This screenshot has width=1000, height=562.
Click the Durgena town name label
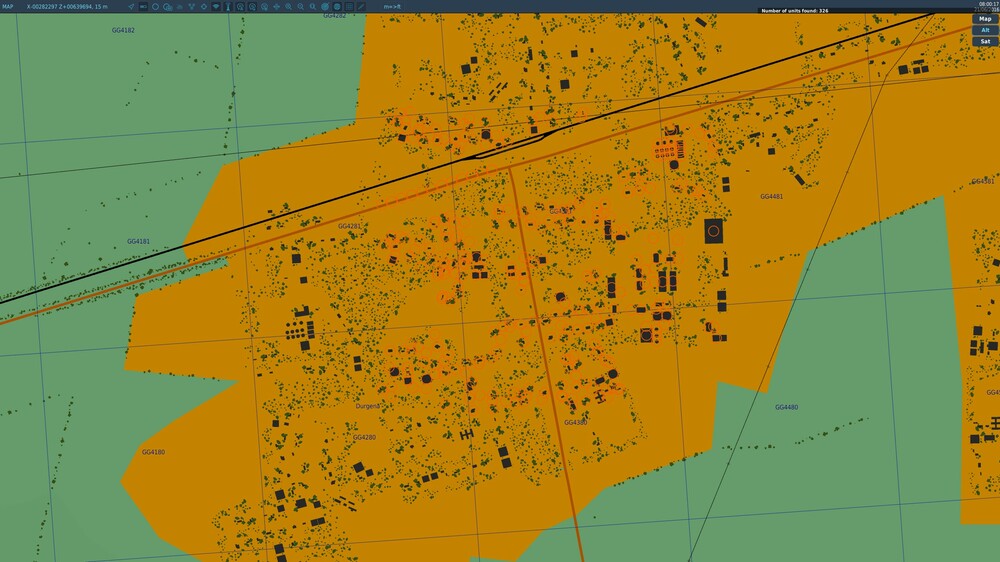click(x=367, y=406)
